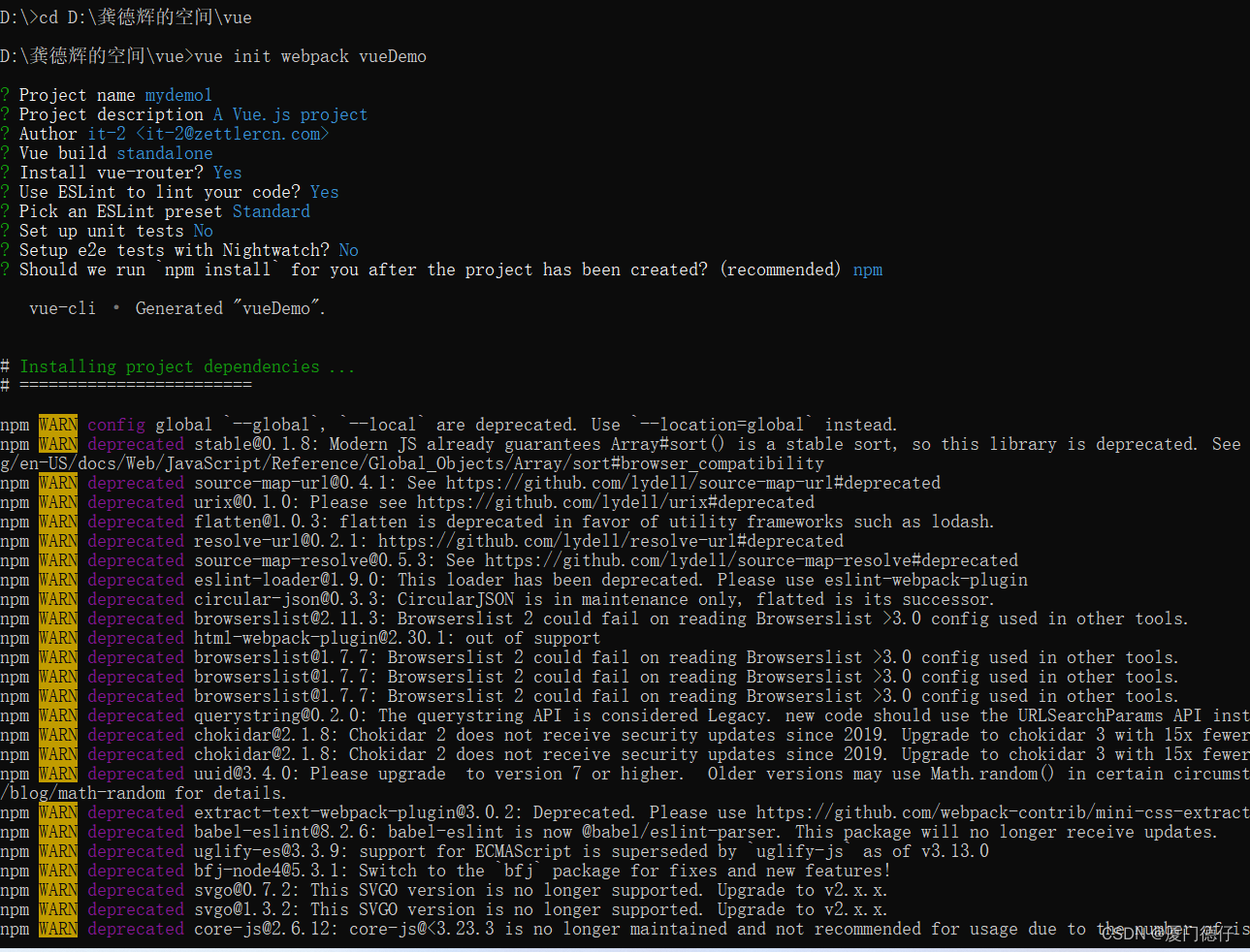Click 'A Vue.js project' description text

click(291, 114)
